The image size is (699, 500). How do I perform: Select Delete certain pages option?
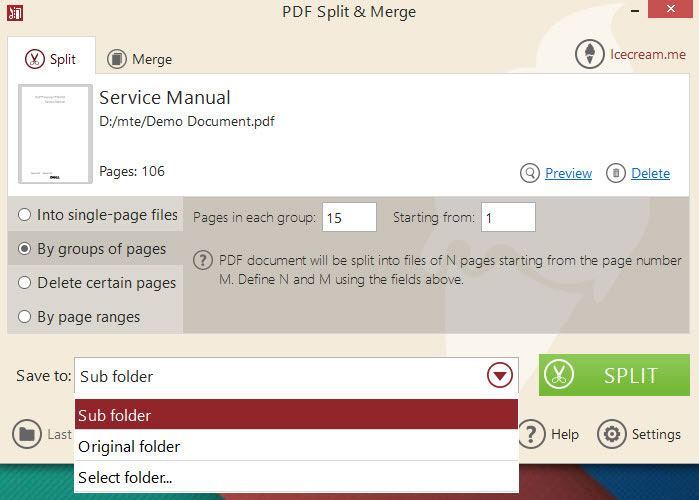pyautogui.click(x=97, y=283)
